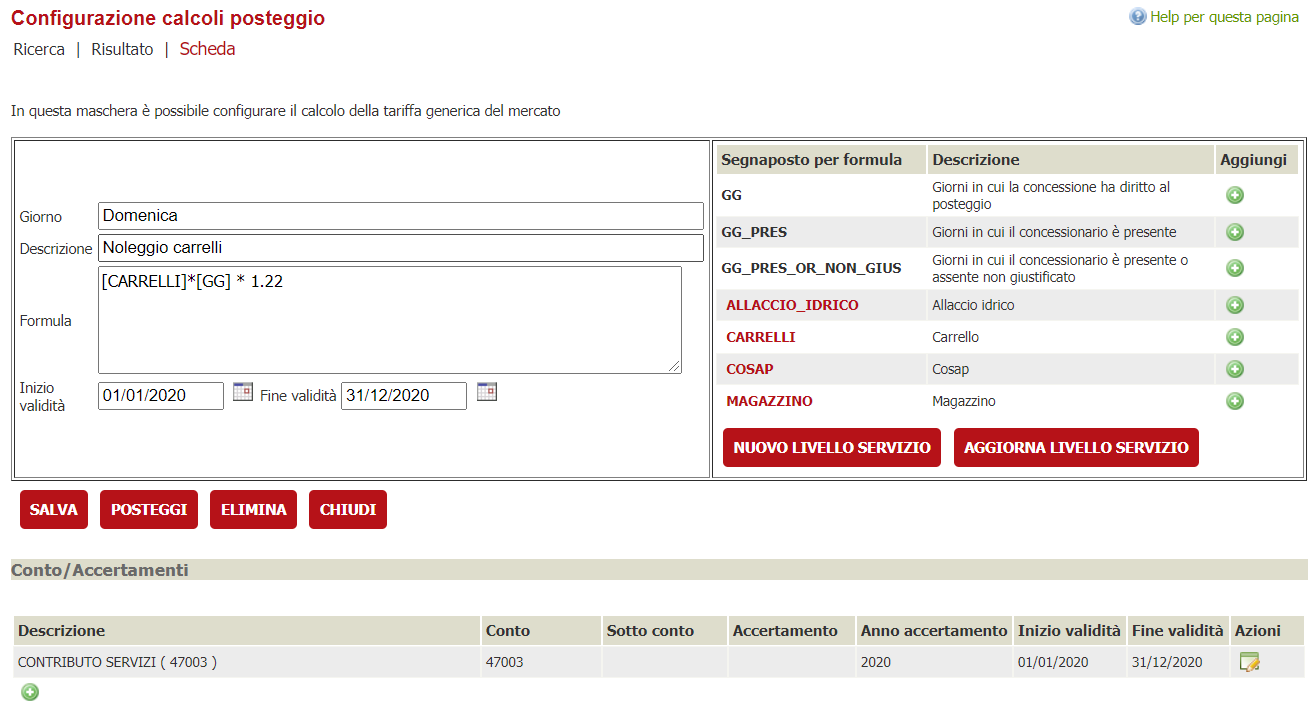
Task: Add the COSAP placeholder
Action: 1234,369
